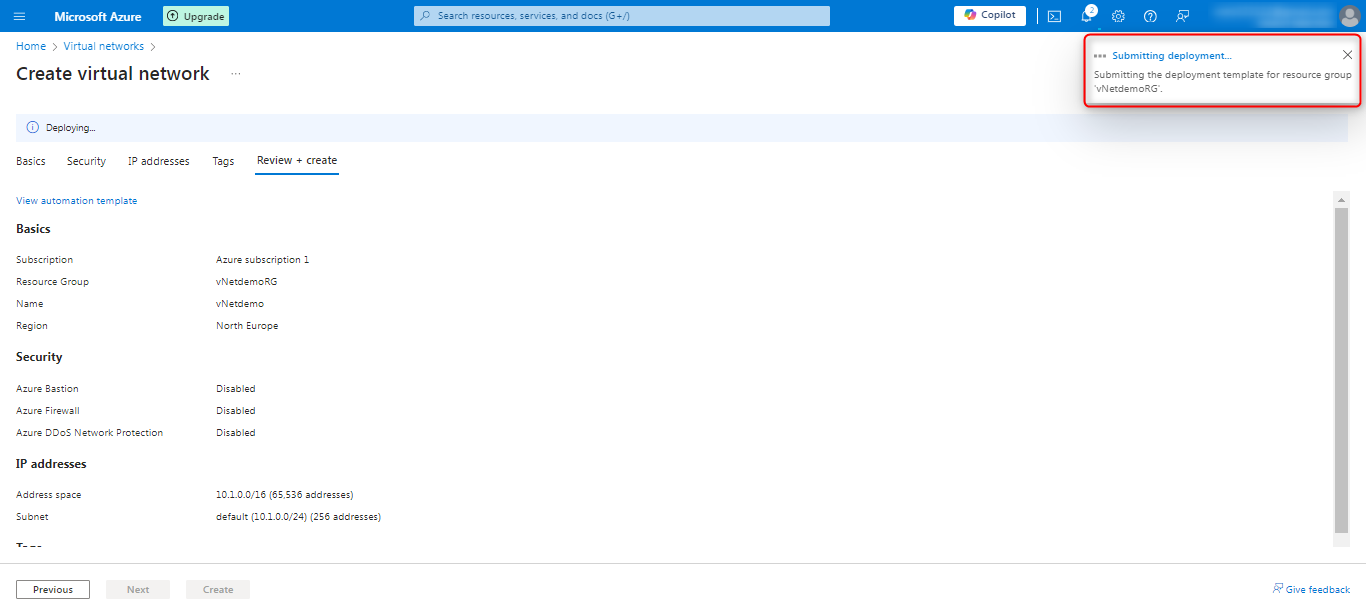
Task: Click the Create button
Action: tap(218, 590)
